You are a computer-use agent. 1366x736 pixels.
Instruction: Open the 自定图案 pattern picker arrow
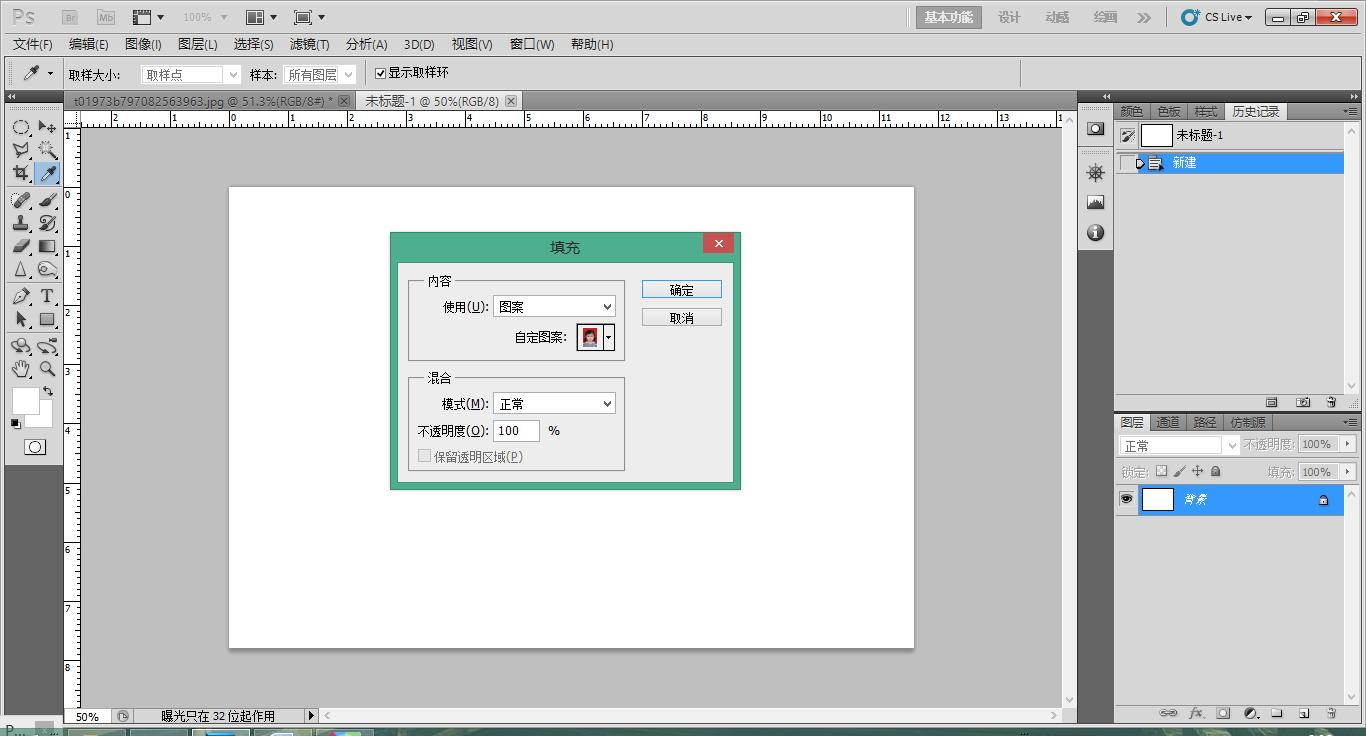coord(608,338)
